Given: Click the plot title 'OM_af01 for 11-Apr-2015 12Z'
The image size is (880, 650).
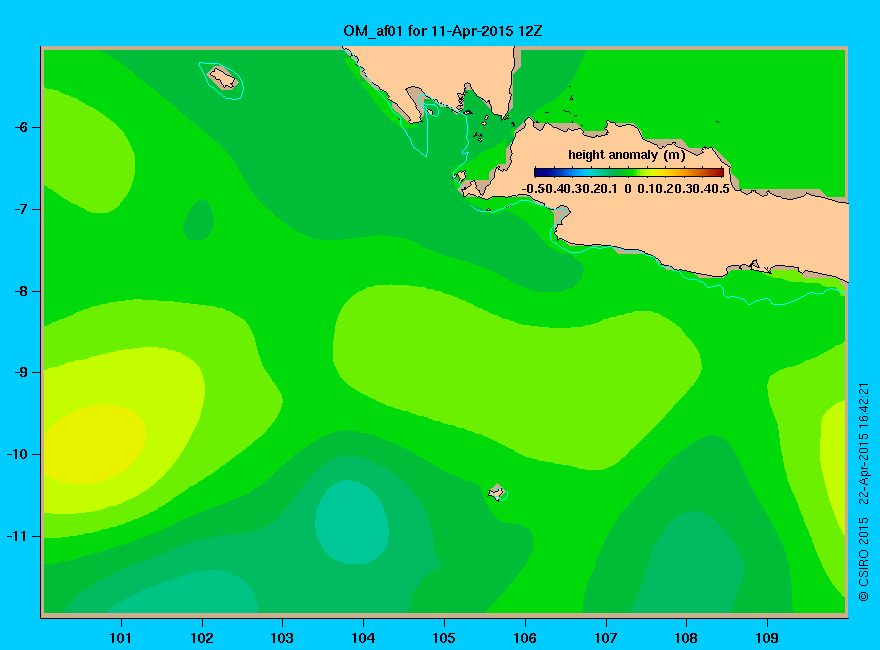Looking at the screenshot, I should point(443,31).
